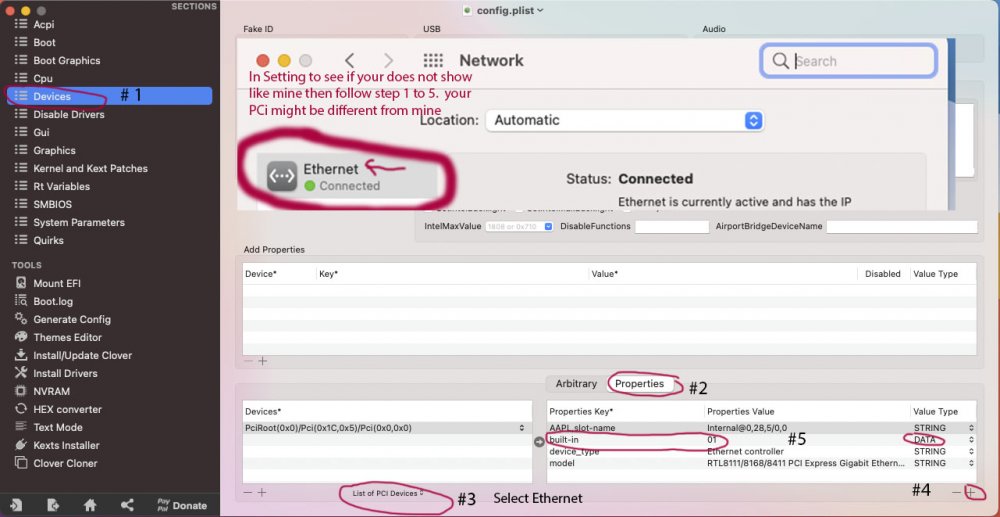
Task: Go forward in the Network settings window
Action: (388, 61)
